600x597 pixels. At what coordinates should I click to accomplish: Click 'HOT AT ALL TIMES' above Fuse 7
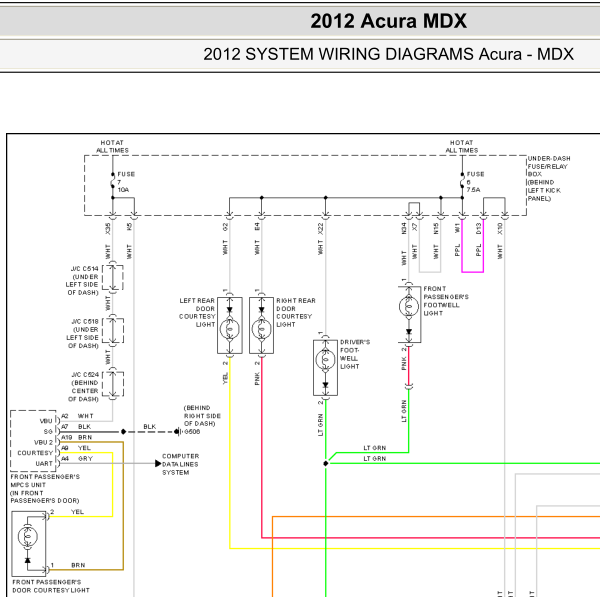[112, 146]
